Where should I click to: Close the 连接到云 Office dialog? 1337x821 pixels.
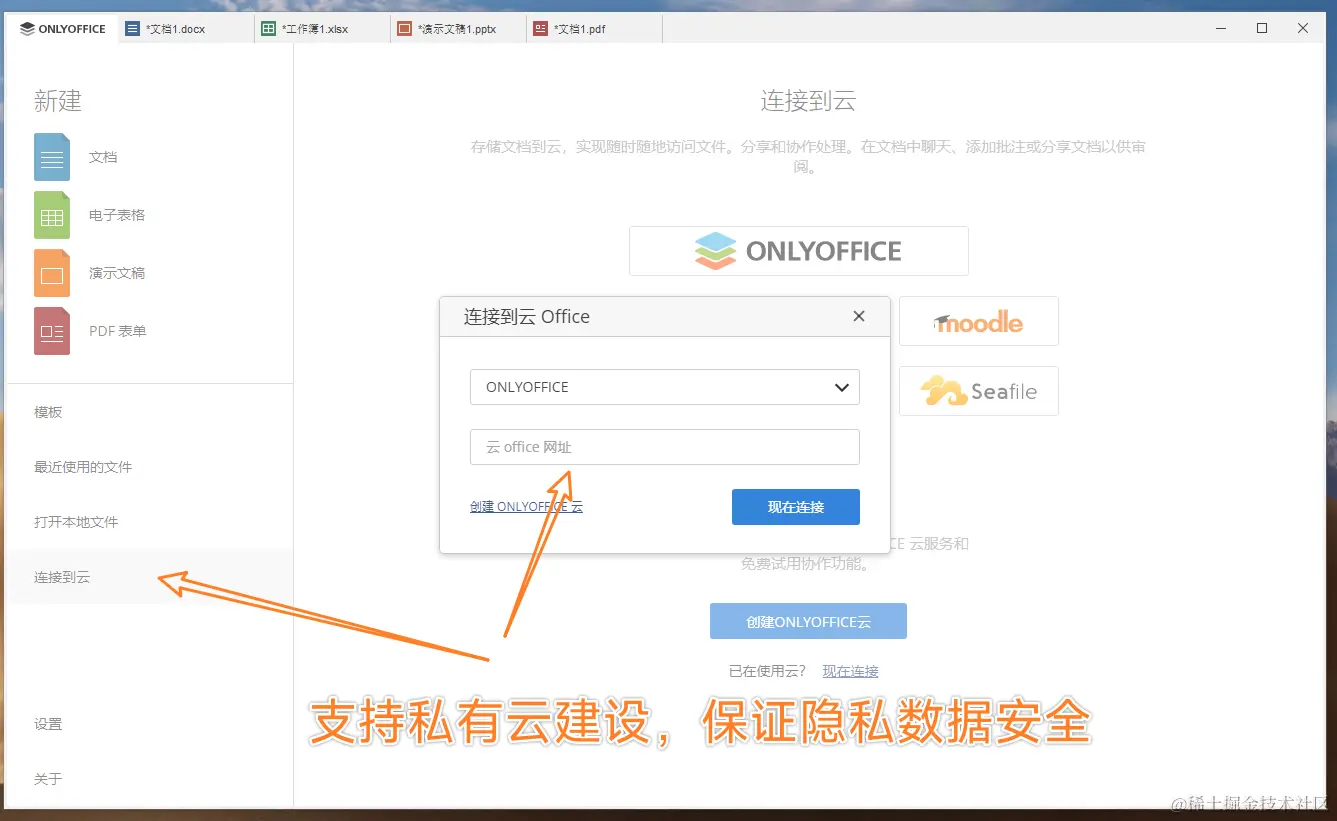click(x=858, y=316)
